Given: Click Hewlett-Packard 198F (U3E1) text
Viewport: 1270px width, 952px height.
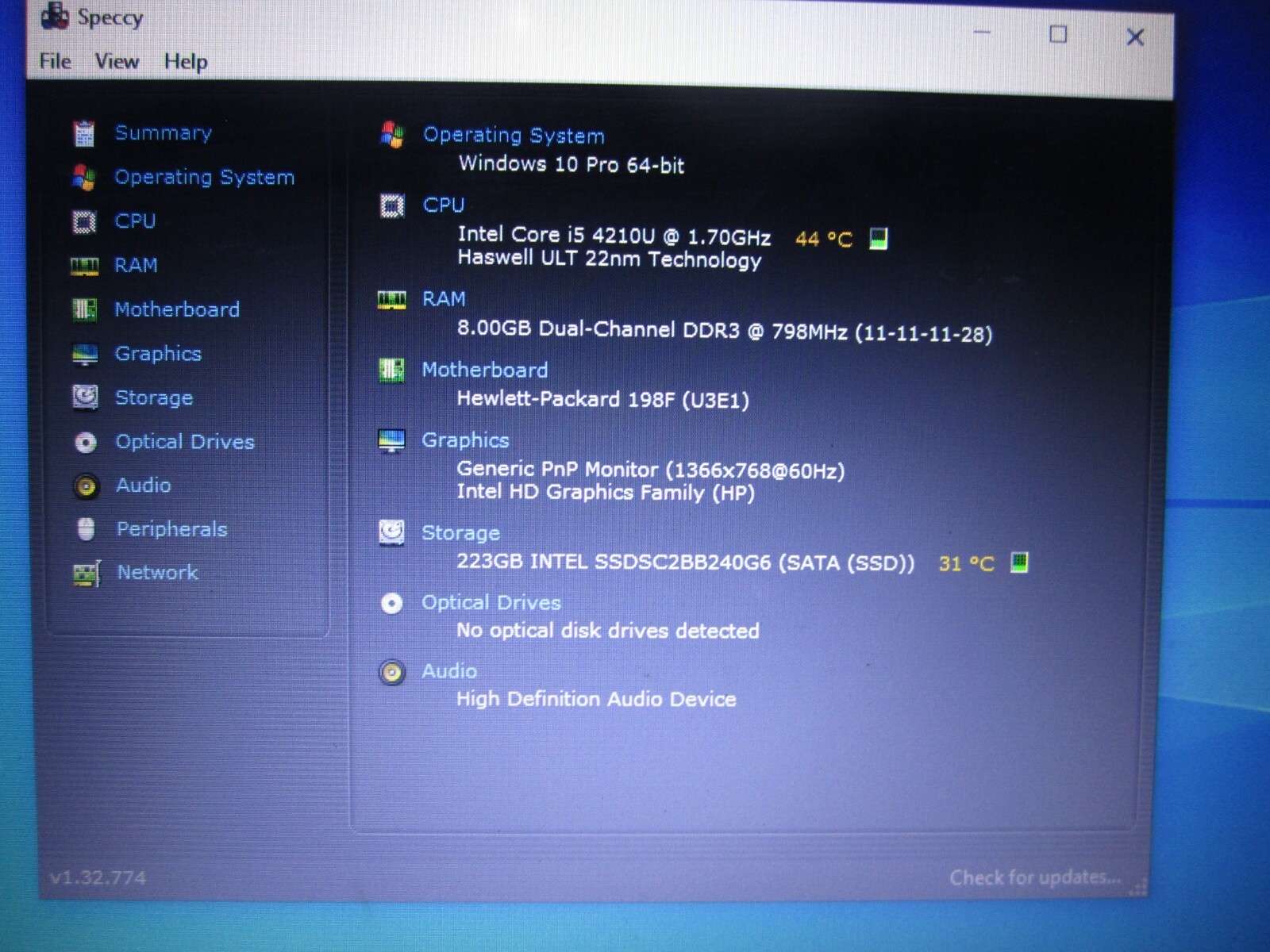Looking at the screenshot, I should coord(603,399).
